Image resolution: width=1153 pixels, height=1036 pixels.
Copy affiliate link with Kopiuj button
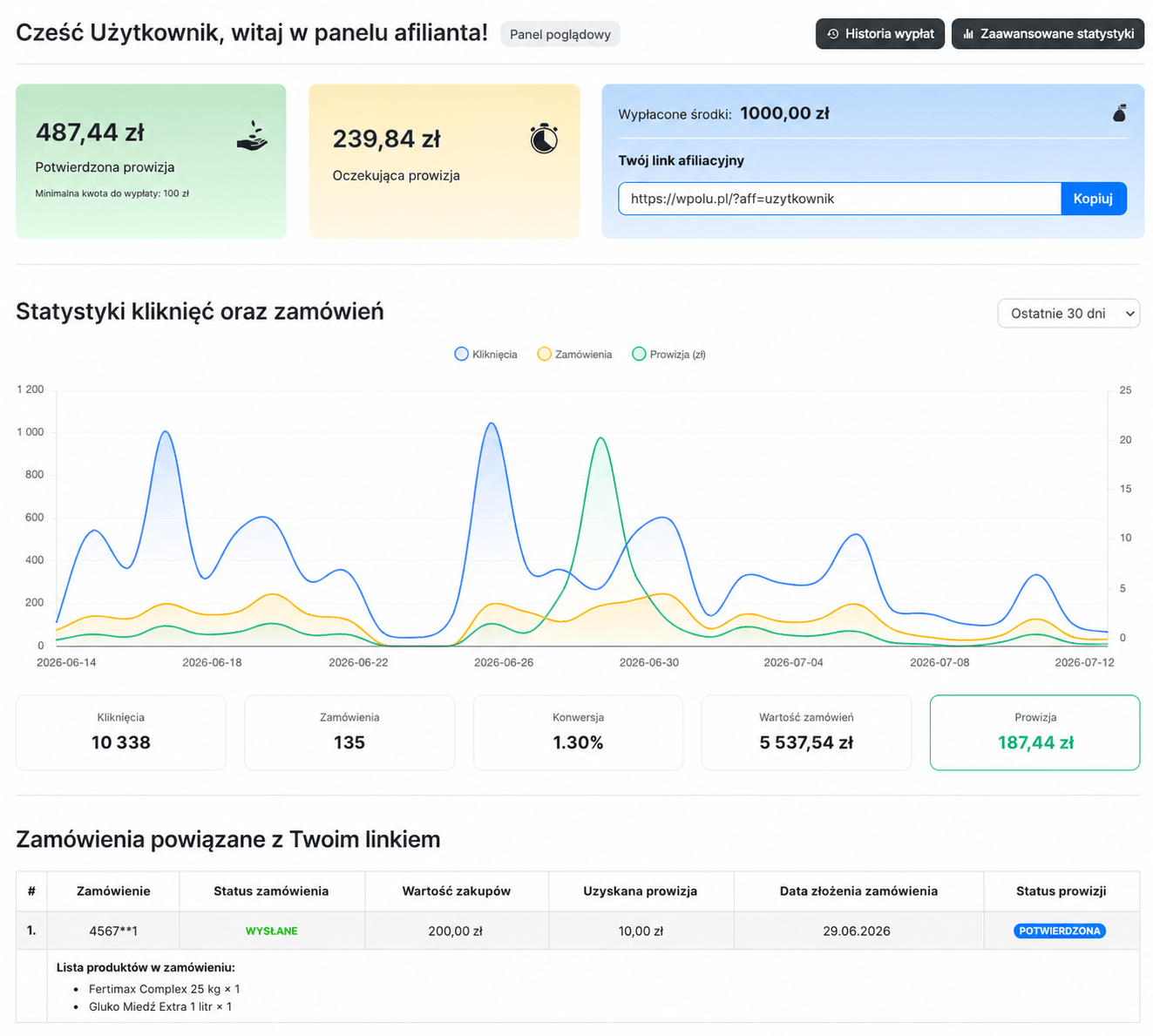tap(1093, 199)
